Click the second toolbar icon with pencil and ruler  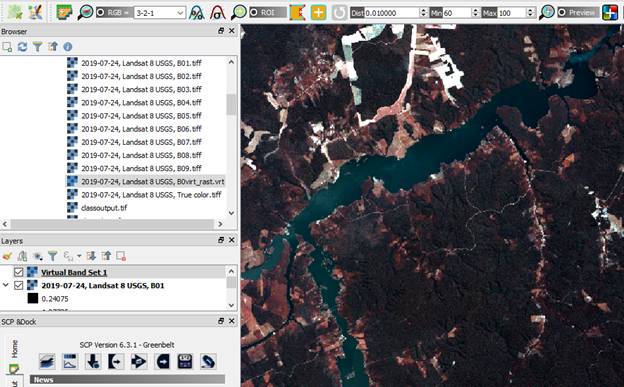point(35,12)
